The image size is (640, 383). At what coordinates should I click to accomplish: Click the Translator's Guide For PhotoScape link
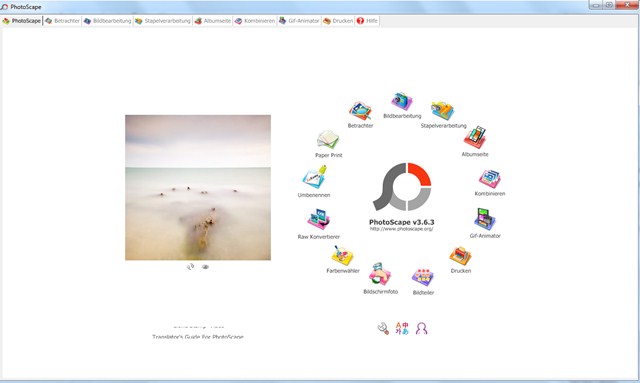198,337
